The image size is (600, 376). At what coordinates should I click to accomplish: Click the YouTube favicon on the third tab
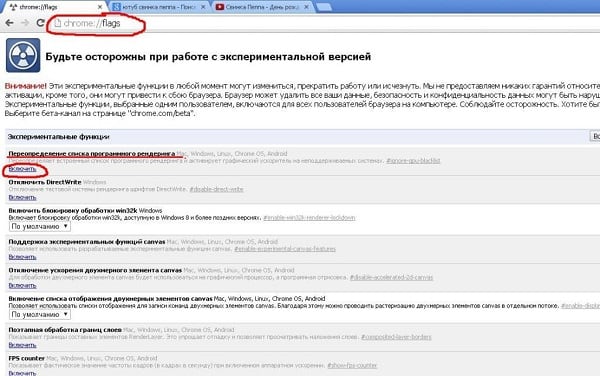pyautogui.click(x=220, y=7)
